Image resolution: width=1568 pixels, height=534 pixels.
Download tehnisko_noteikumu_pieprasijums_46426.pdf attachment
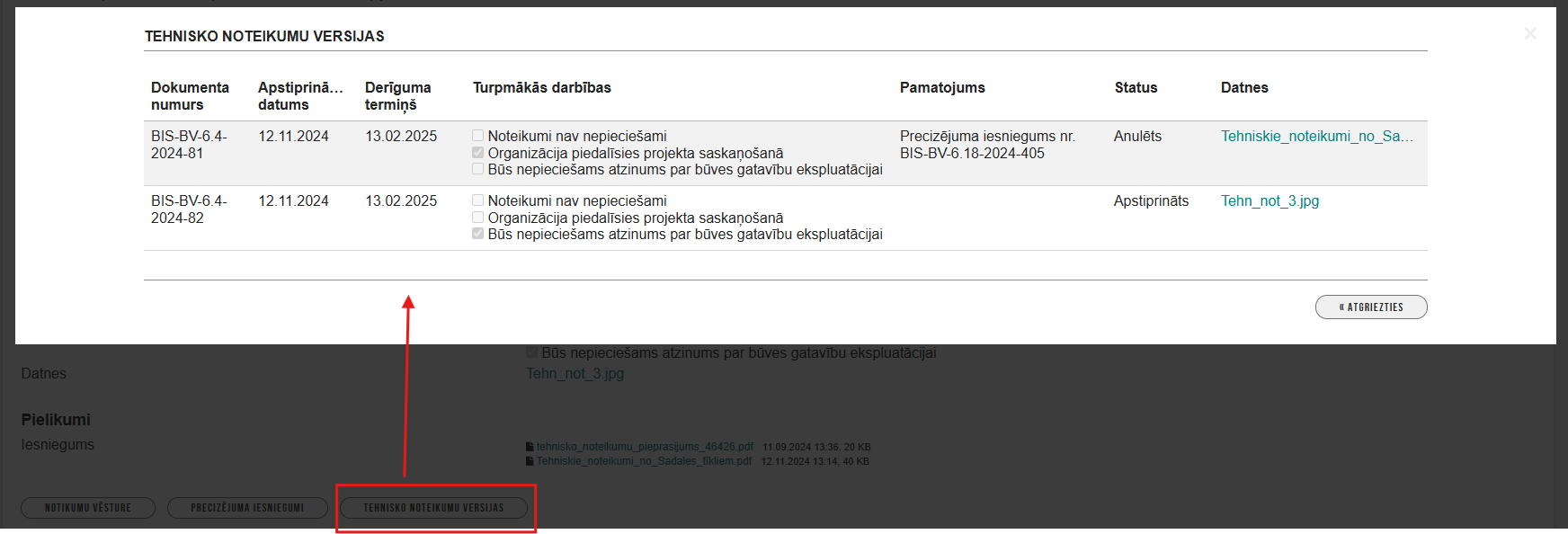pyautogui.click(x=645, y=447)
